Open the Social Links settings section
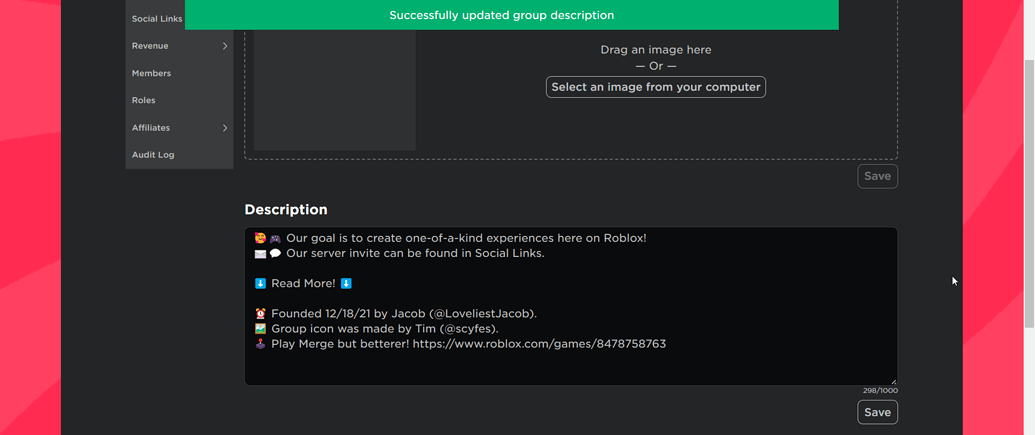The image size is (1035, 435). click(156, 18)
